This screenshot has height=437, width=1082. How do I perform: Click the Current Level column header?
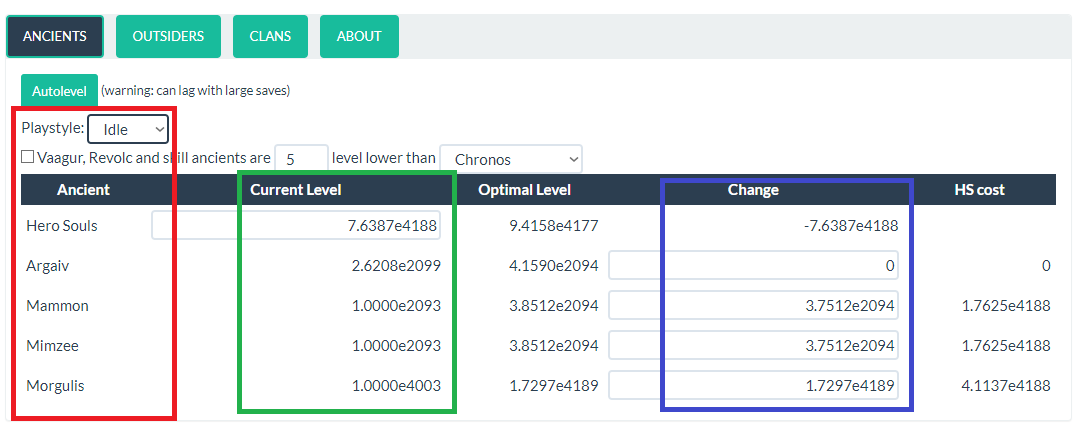point(296,190)
